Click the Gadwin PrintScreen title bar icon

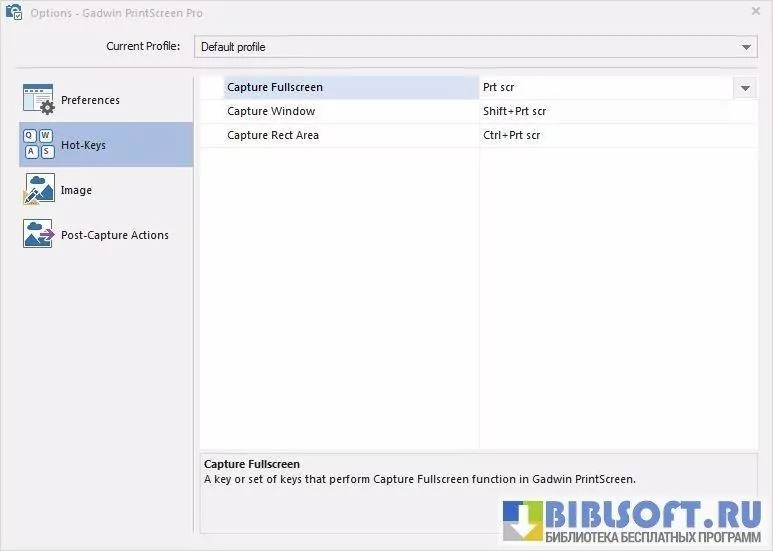pos(14,12)
